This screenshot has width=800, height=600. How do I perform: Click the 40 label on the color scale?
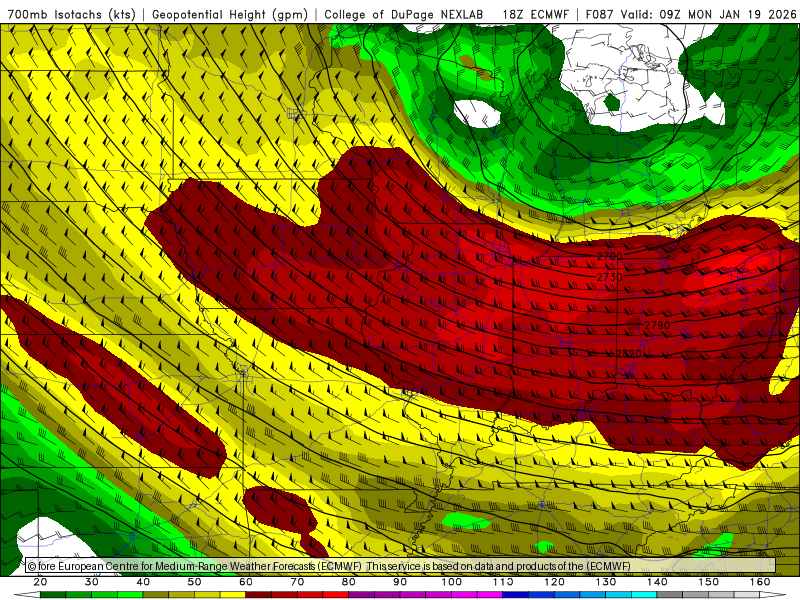coord(143,582)
